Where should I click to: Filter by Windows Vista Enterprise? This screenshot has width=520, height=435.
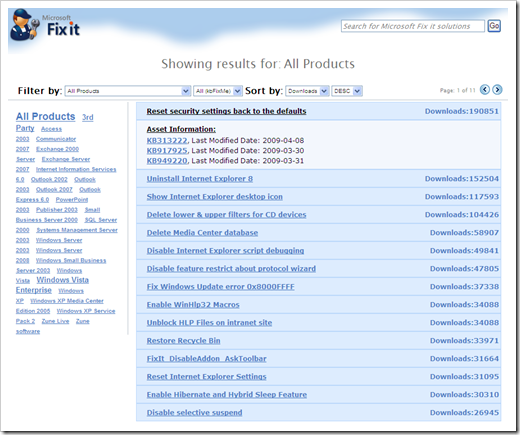click(62, 280)
